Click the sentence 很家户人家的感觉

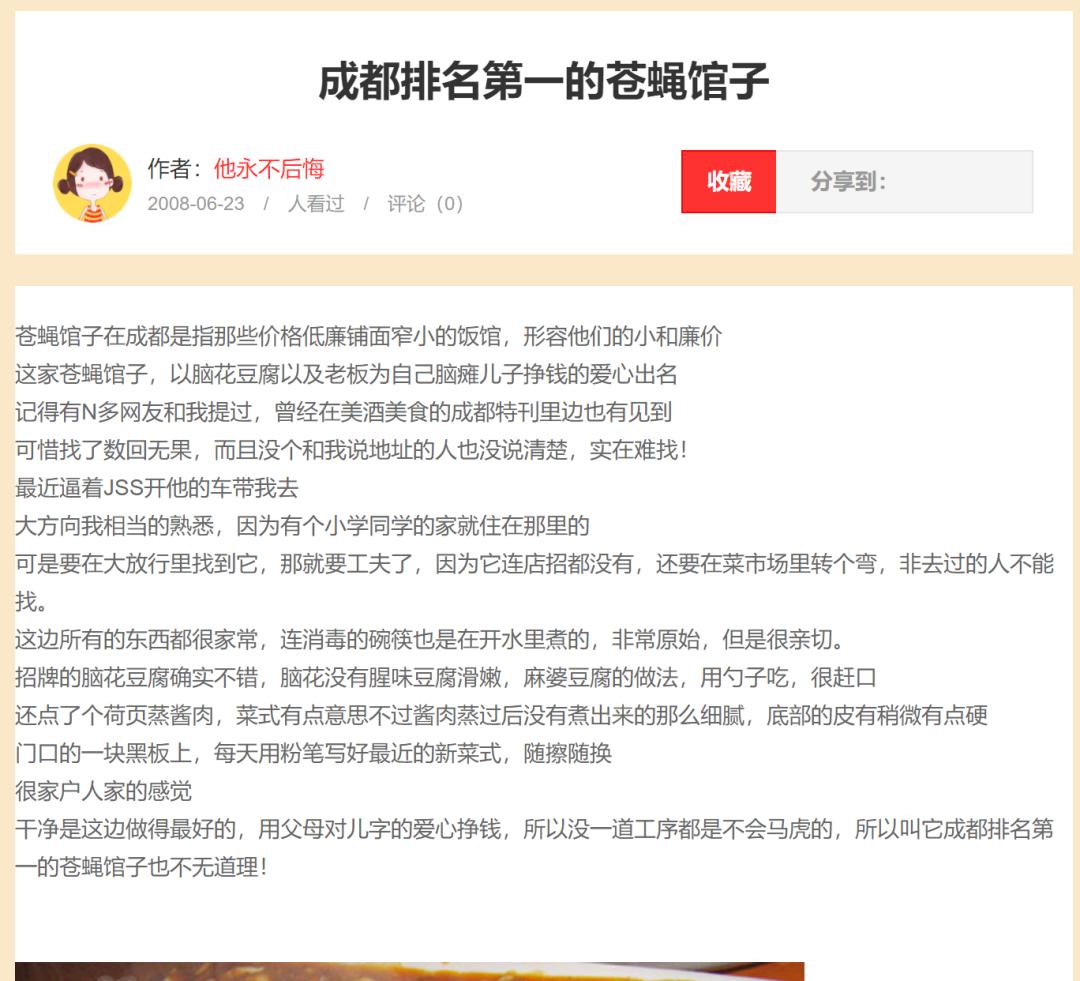point(103,791)
